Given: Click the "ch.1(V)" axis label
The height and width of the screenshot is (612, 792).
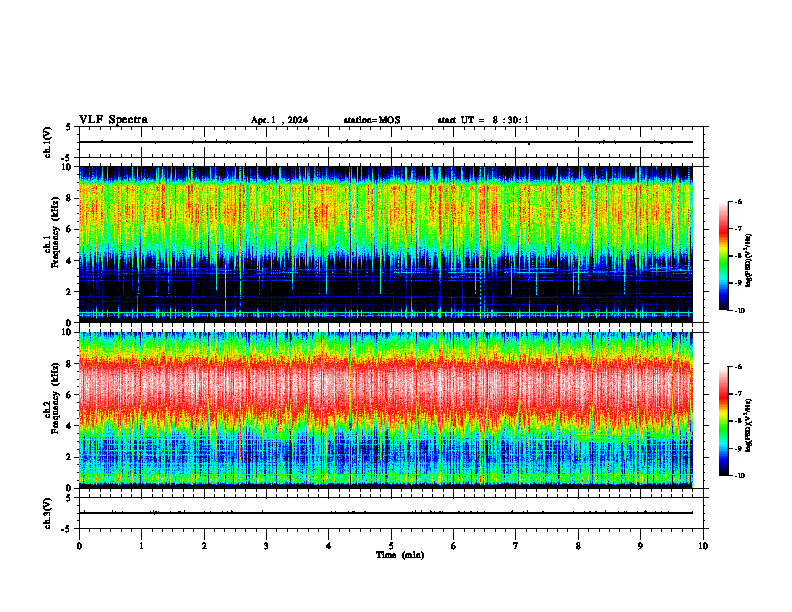Looking at the screenshot, I should coord(48,142).
